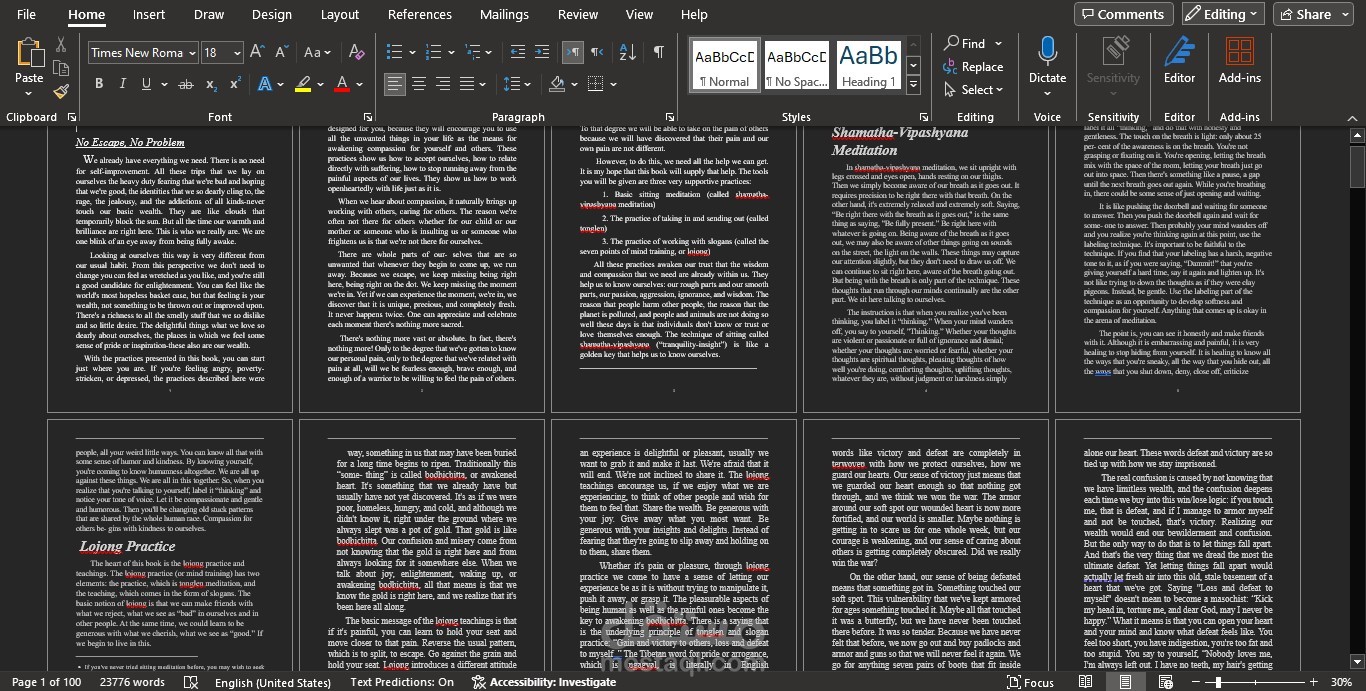Apply the Heading 1 style
1366x691 pixels.
[868, 65]
